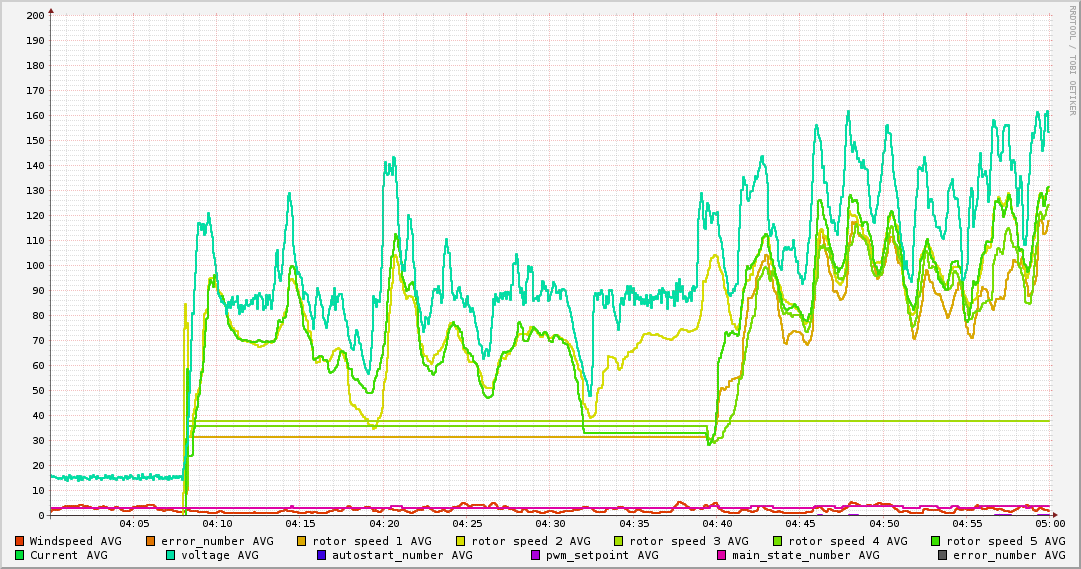Select the 'Windspeed AVG' legend label

point(75,541)
